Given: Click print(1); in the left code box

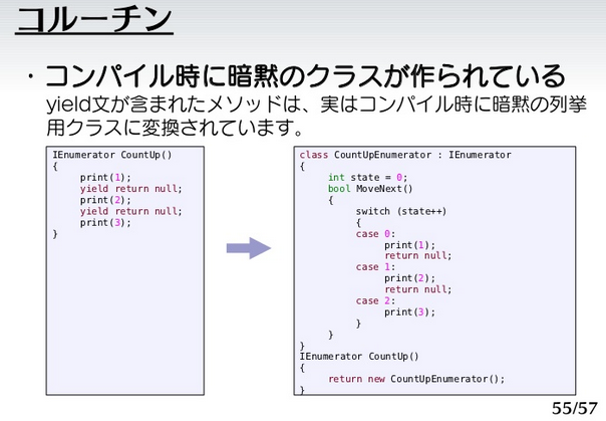Looking at the screenshot, I should (x=105, y=177).
